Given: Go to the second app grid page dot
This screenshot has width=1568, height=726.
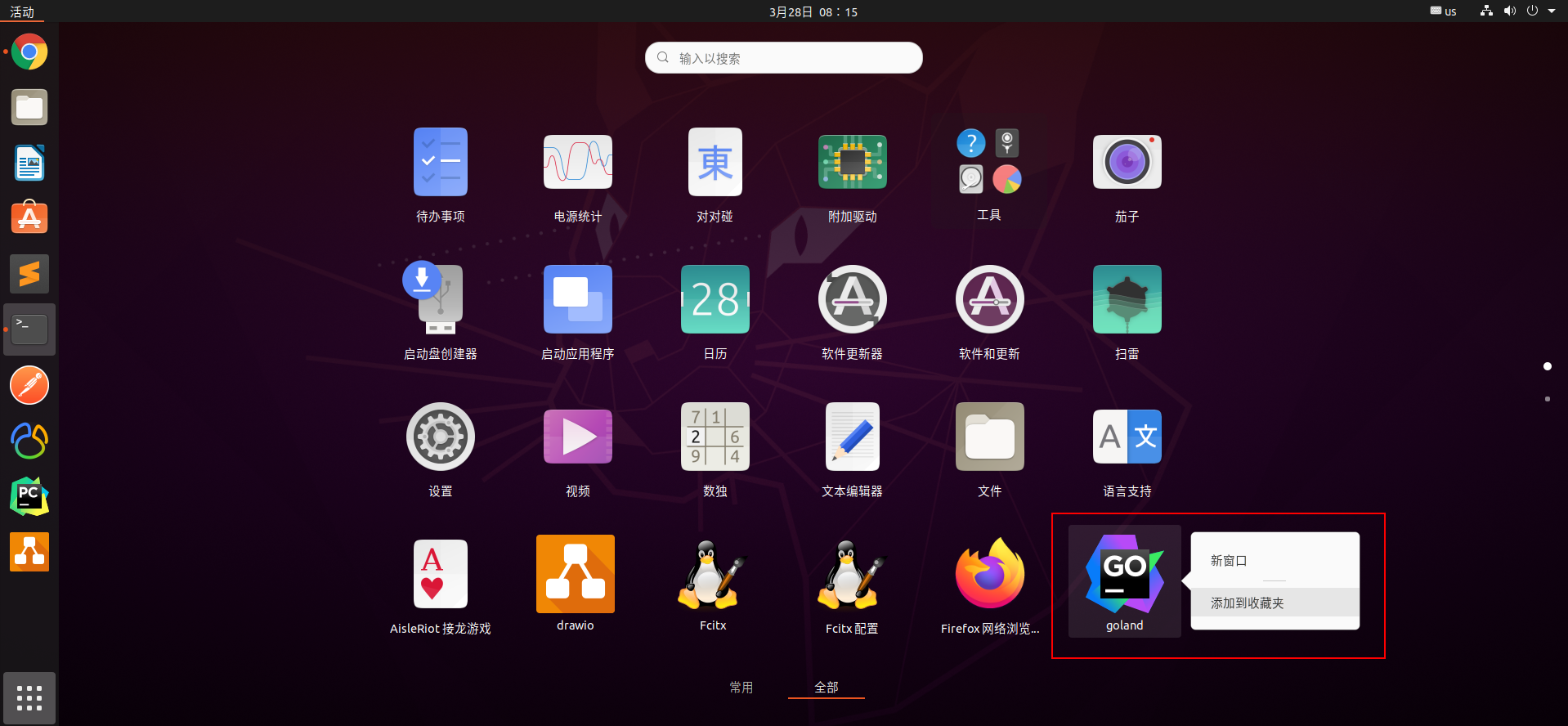Looking at the screenshot, I should (x=1548, y=399).
